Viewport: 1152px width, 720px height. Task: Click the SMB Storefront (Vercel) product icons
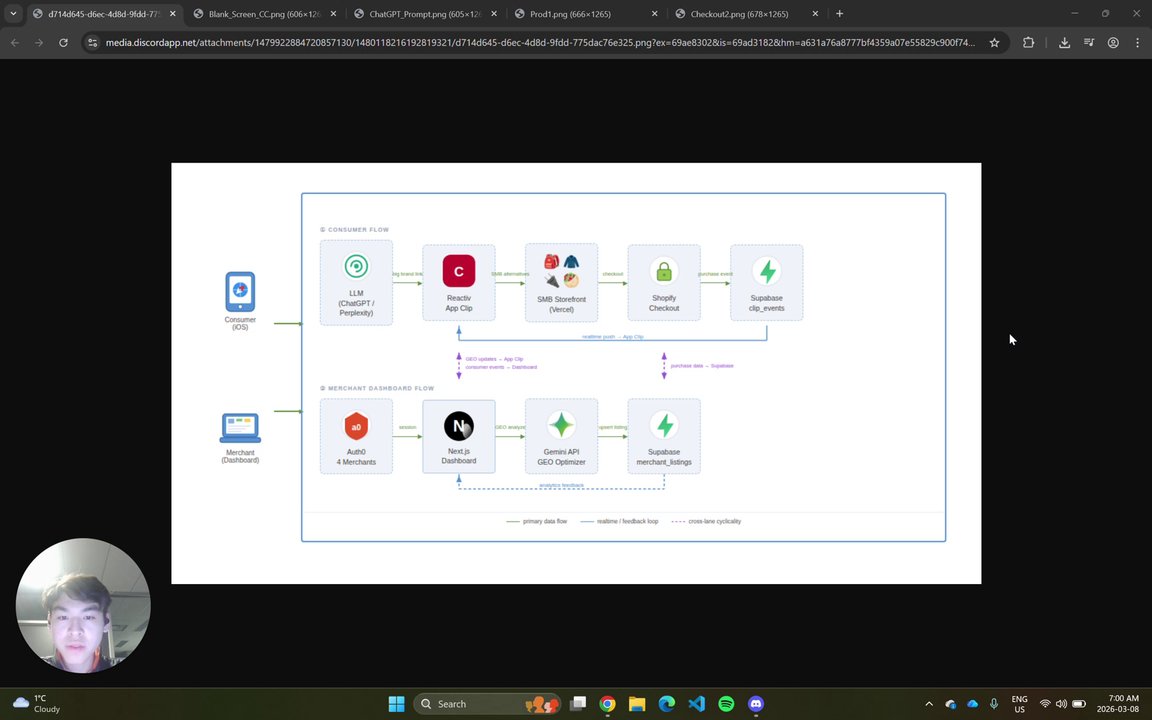click(561, 270)
